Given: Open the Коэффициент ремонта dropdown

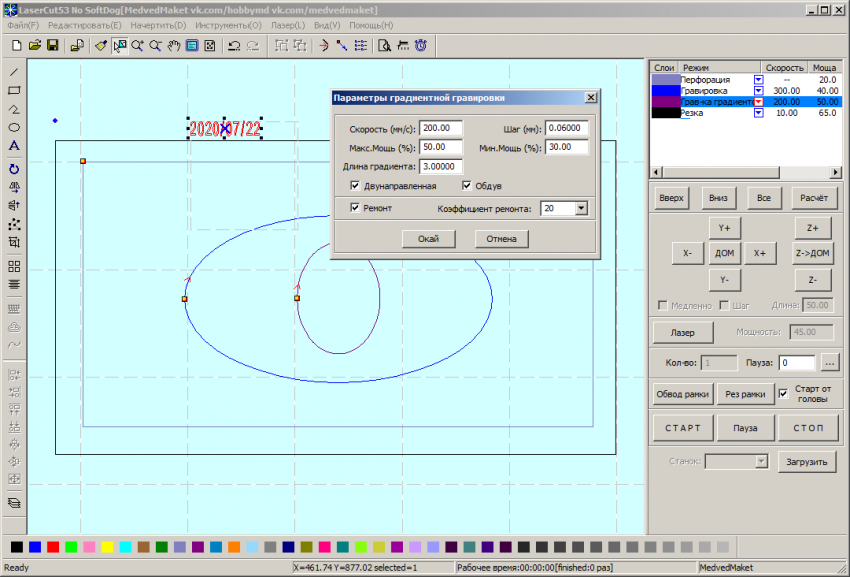Looking at the screenshot, I should (x=580, y=208).
